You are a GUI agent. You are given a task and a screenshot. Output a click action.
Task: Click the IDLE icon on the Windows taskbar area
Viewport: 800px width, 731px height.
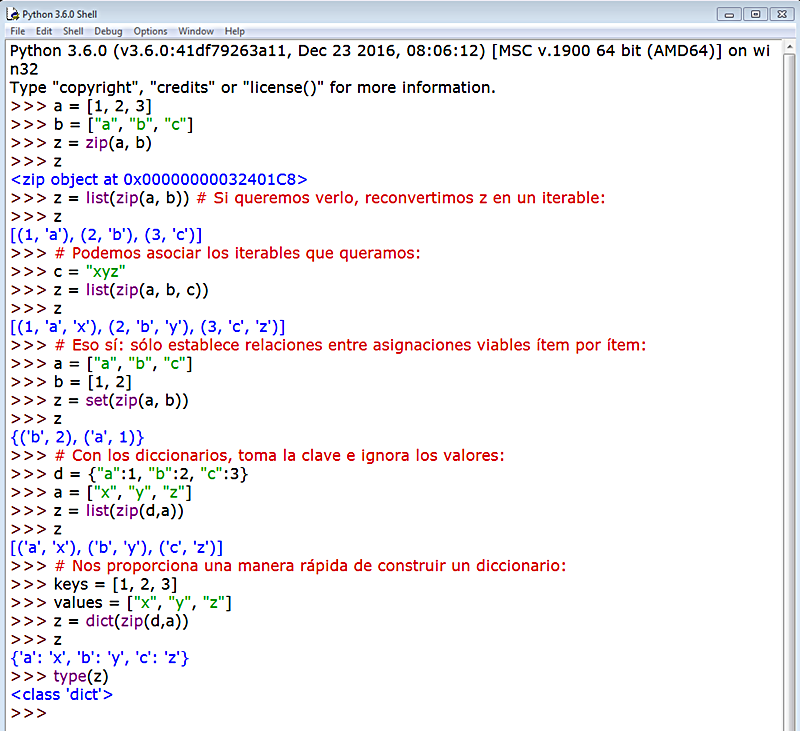point(12,14)
